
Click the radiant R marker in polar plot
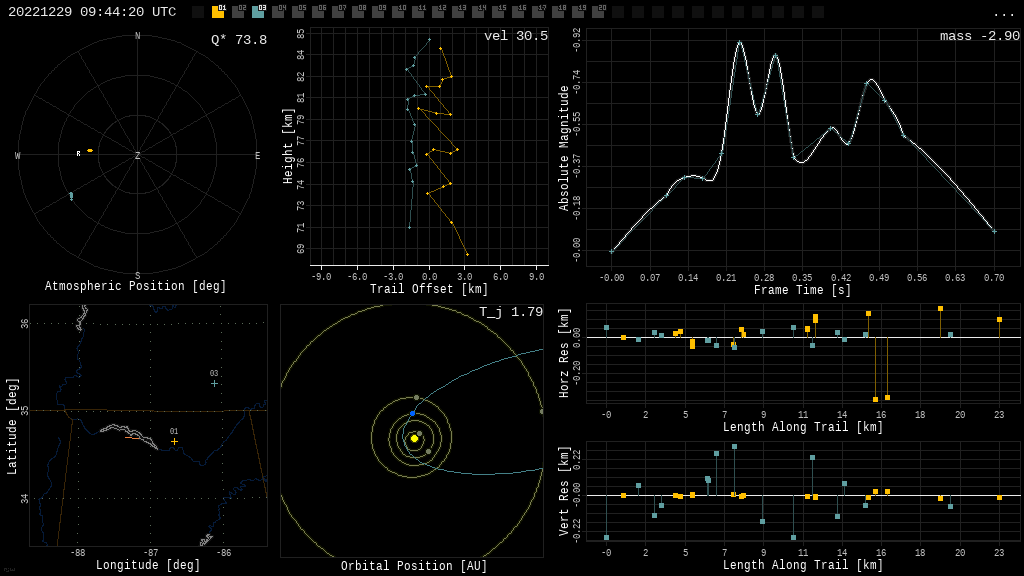(x=79, y=153)
